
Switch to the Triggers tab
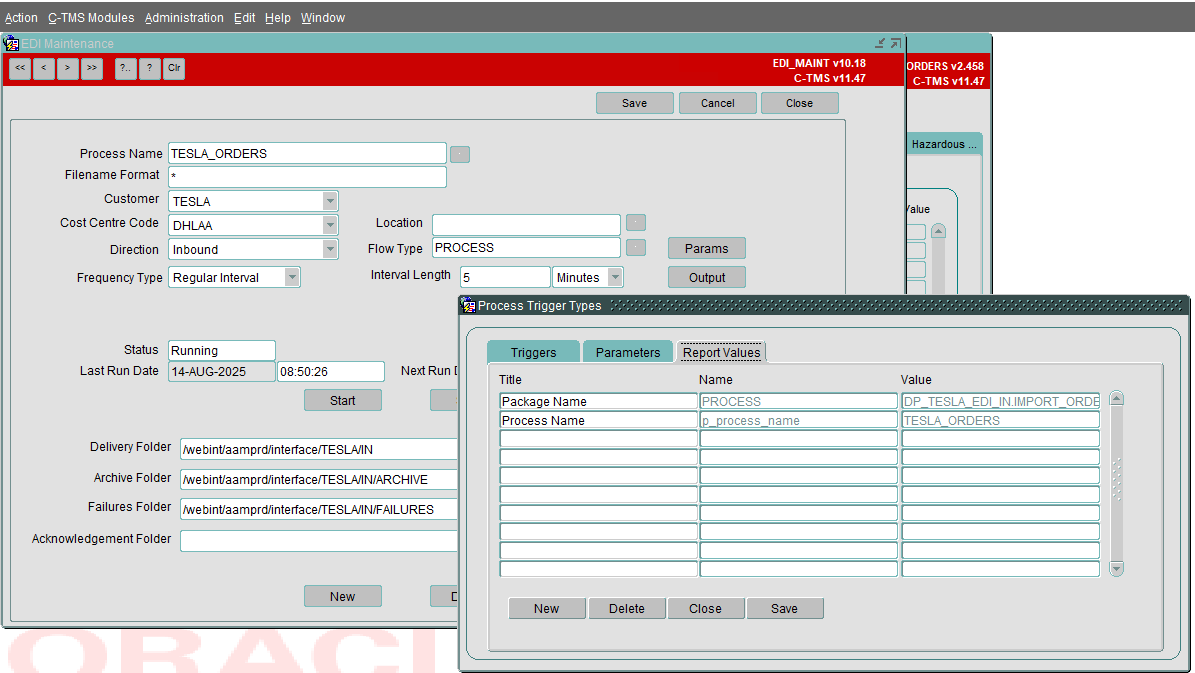point(533,352)
